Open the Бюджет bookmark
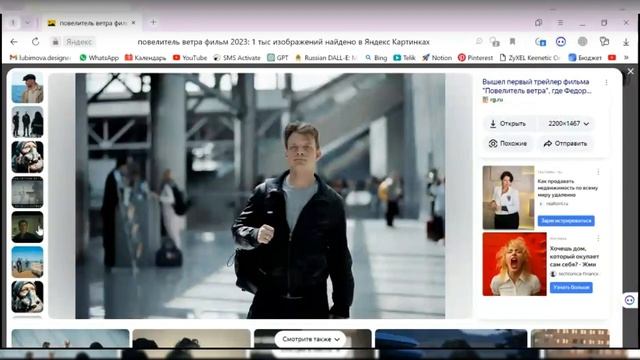Viewport: 640px width, 360px height. [x=585, y=58]
